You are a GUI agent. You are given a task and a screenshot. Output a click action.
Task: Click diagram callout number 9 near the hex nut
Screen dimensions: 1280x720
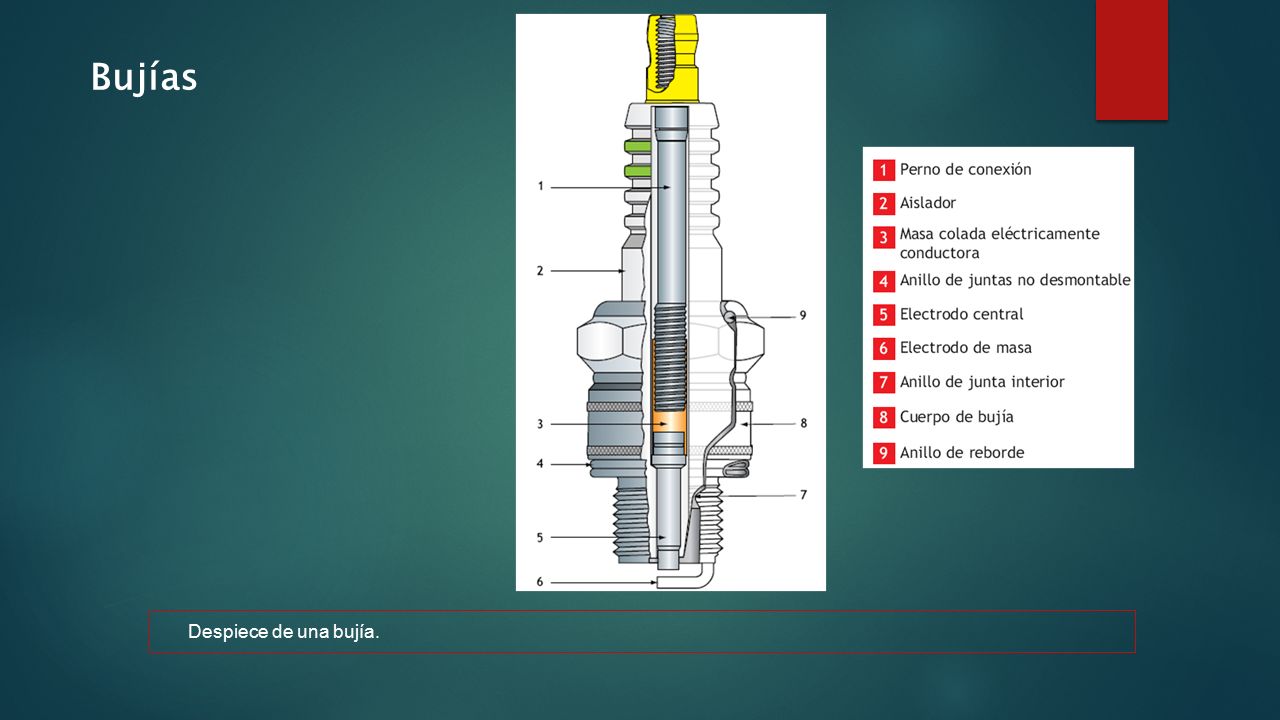(x=803, y=315)
